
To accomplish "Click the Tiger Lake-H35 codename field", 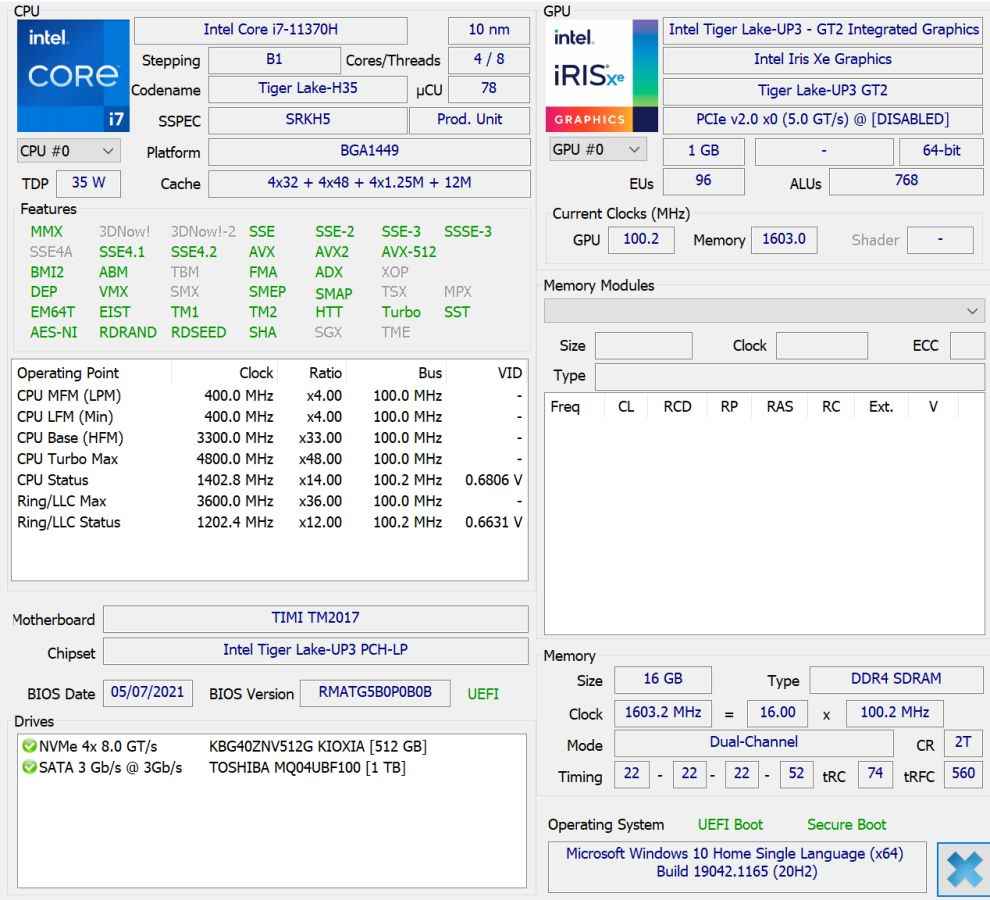I will [x=307, y=88].
